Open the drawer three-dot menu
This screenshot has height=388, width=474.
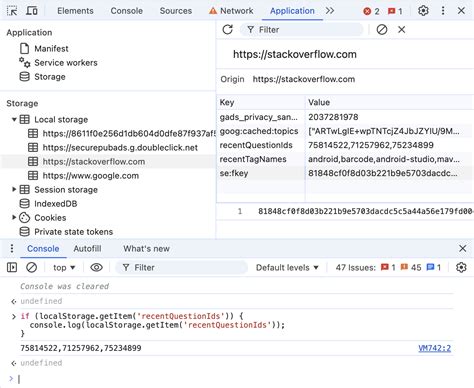coord(12,248)
